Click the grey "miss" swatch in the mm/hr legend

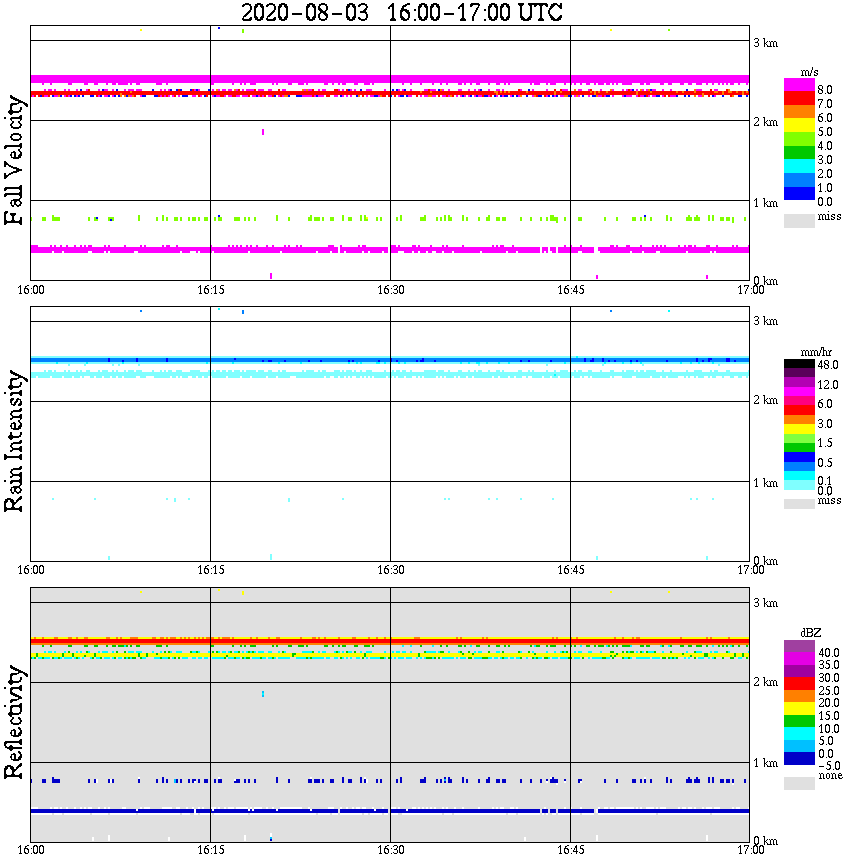click(x=799, y=503)
